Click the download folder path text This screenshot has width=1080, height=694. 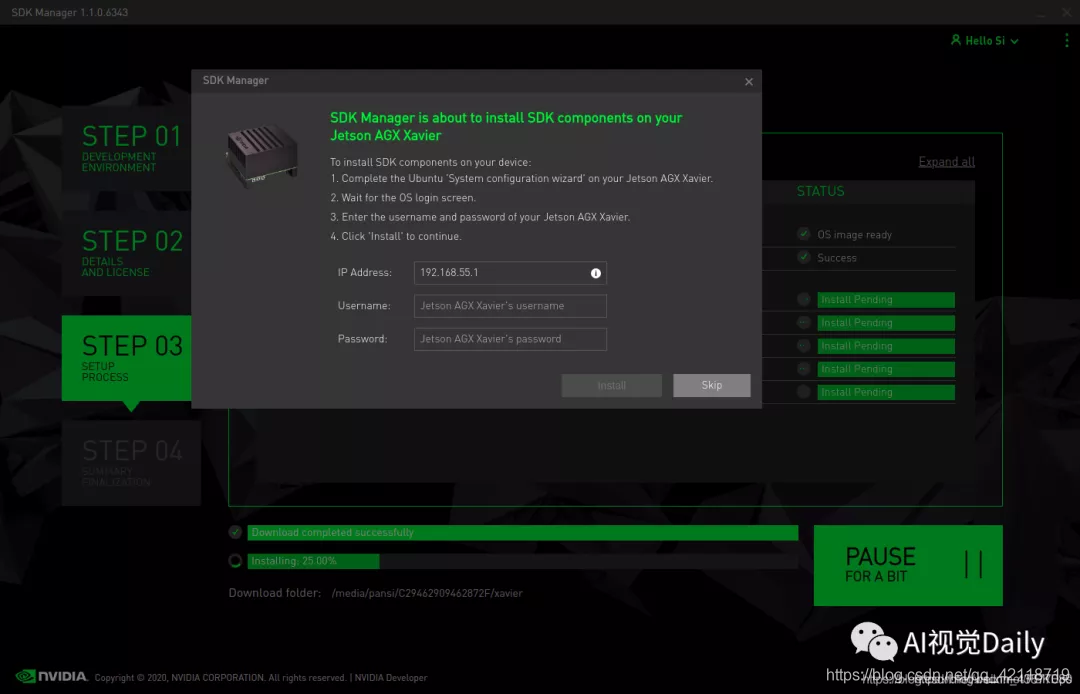click(x=427, y=593)
